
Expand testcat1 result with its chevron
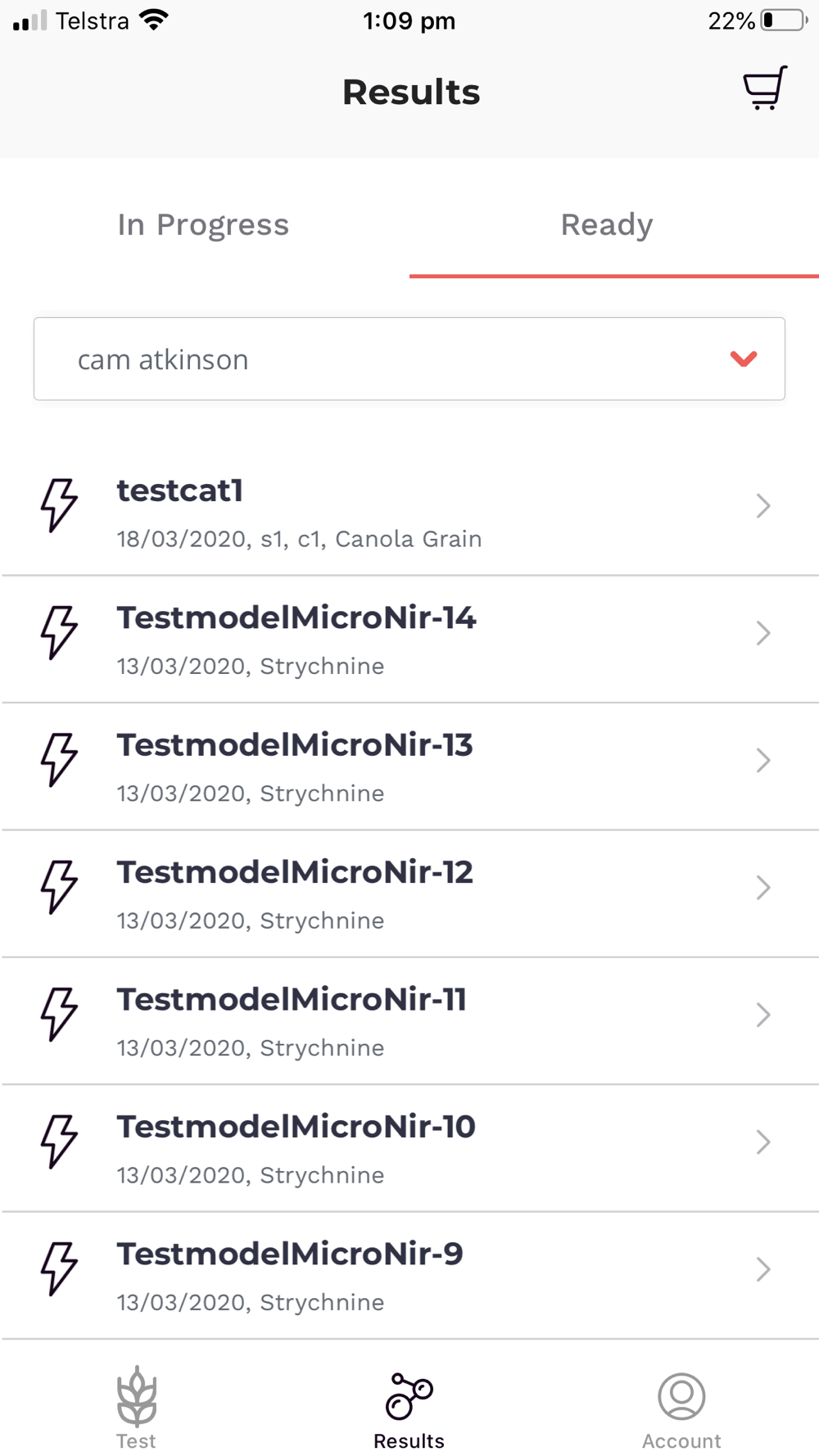[x=763, y=506]
